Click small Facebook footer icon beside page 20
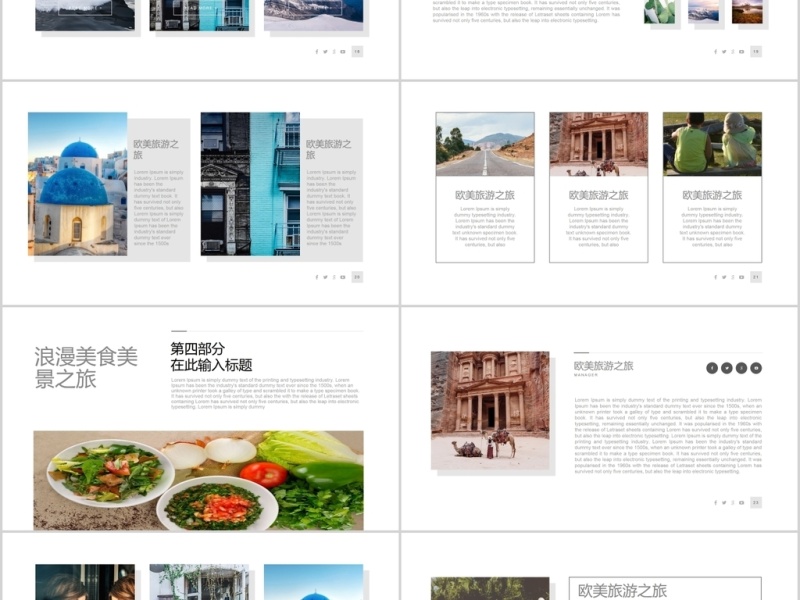This screenshot has height=600, width=800. (317, 277)
